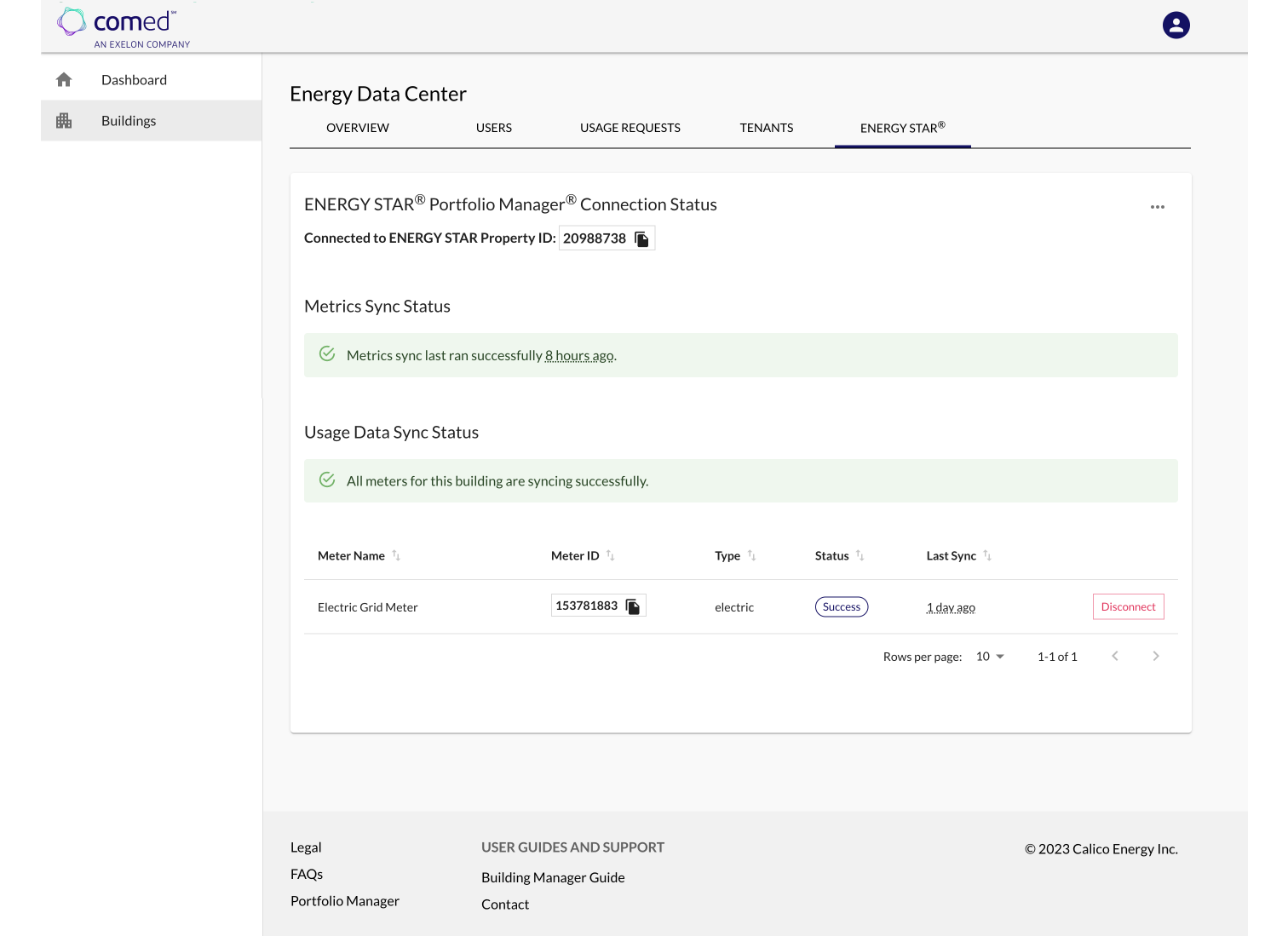The width and height of the screenshot is (1288, 936).
Task: Sort by Status column arrows
Action: [x=860, y=555]
